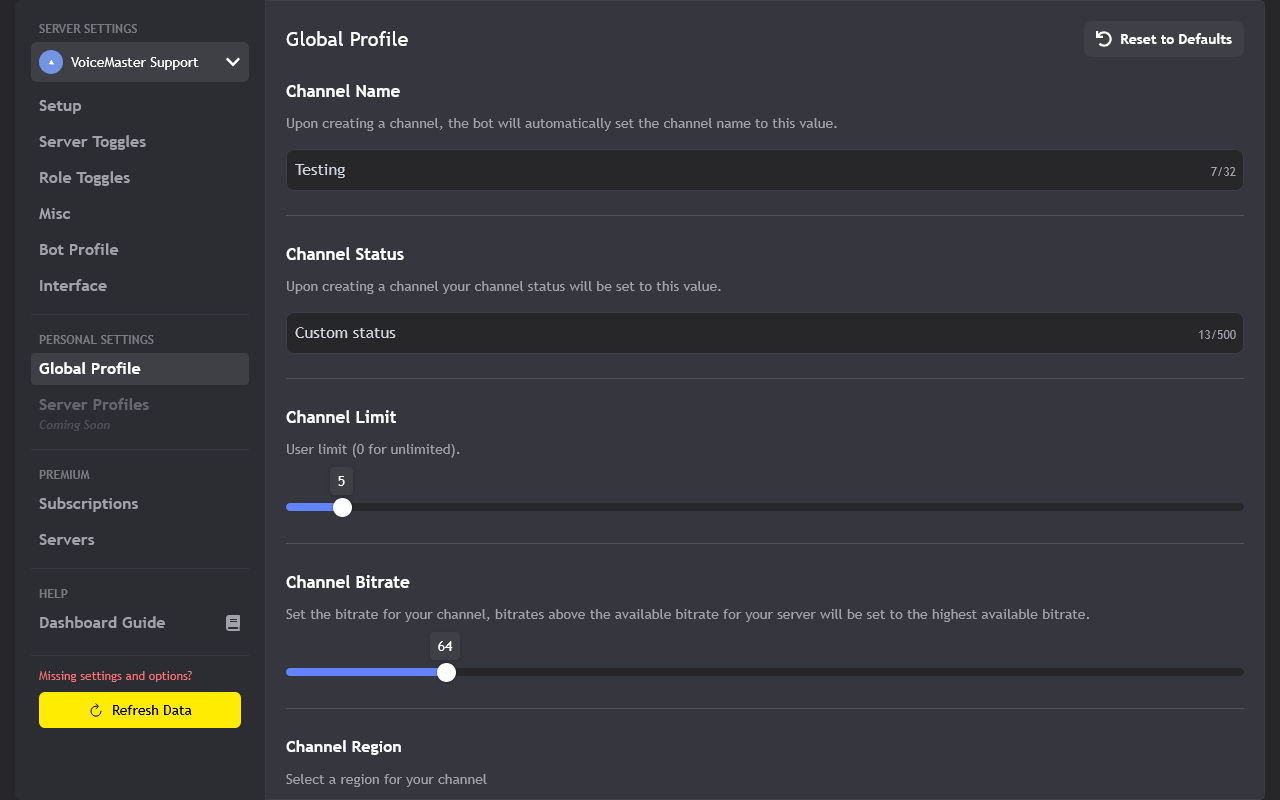Click the undo arrow on Reset to Defaults
1280x800 pixels.
click(1102, 39)
